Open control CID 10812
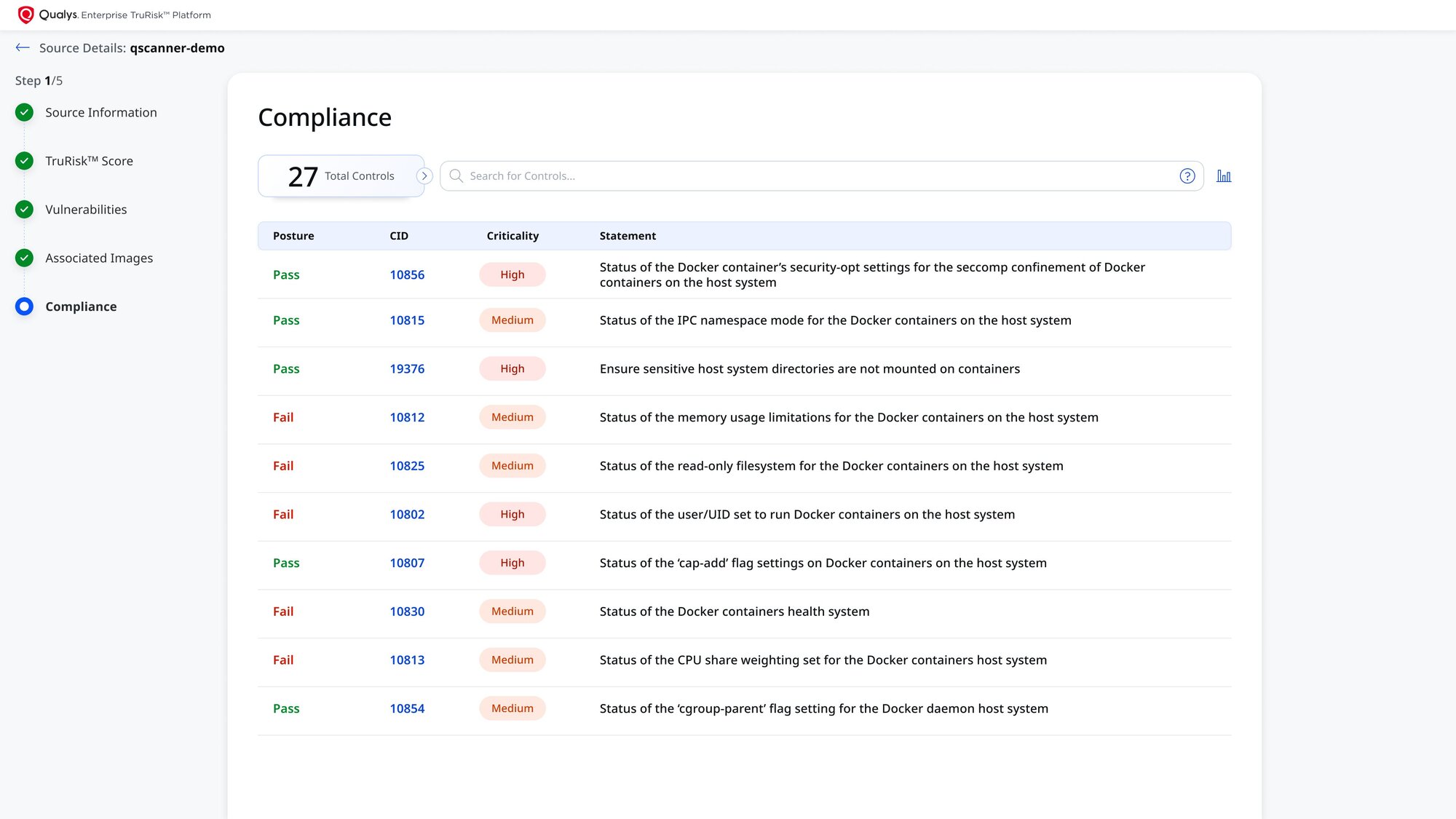The height and width of the screenshot is (819, 1456). coord(407,417)
